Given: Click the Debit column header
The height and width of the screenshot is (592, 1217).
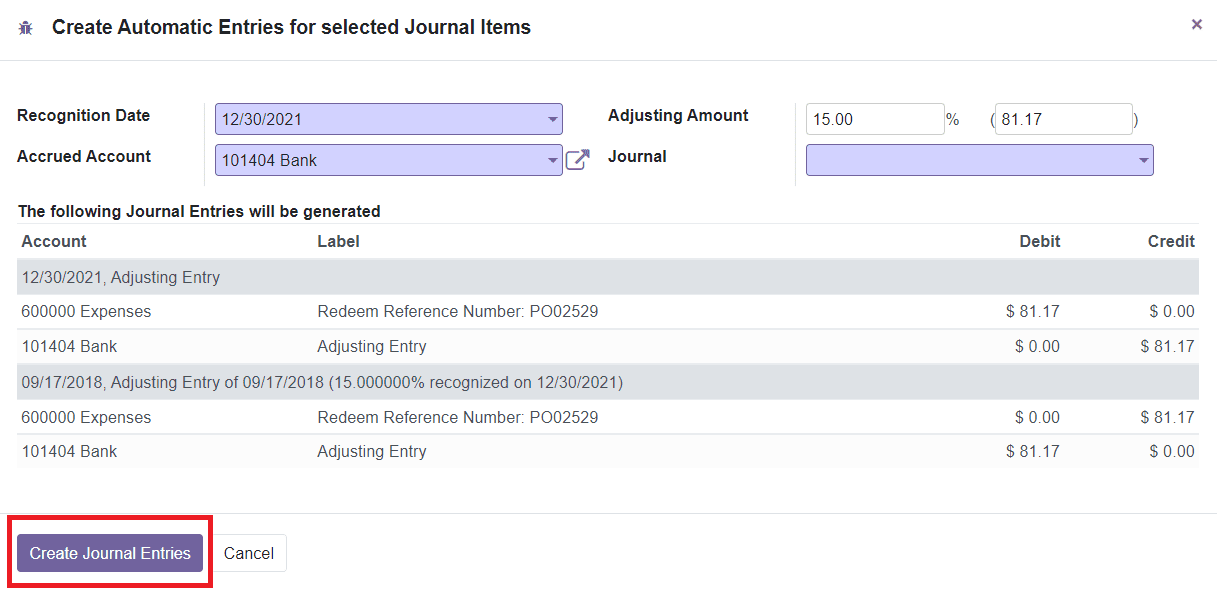Looking at the screenshot, I should tap(1040, 241).
